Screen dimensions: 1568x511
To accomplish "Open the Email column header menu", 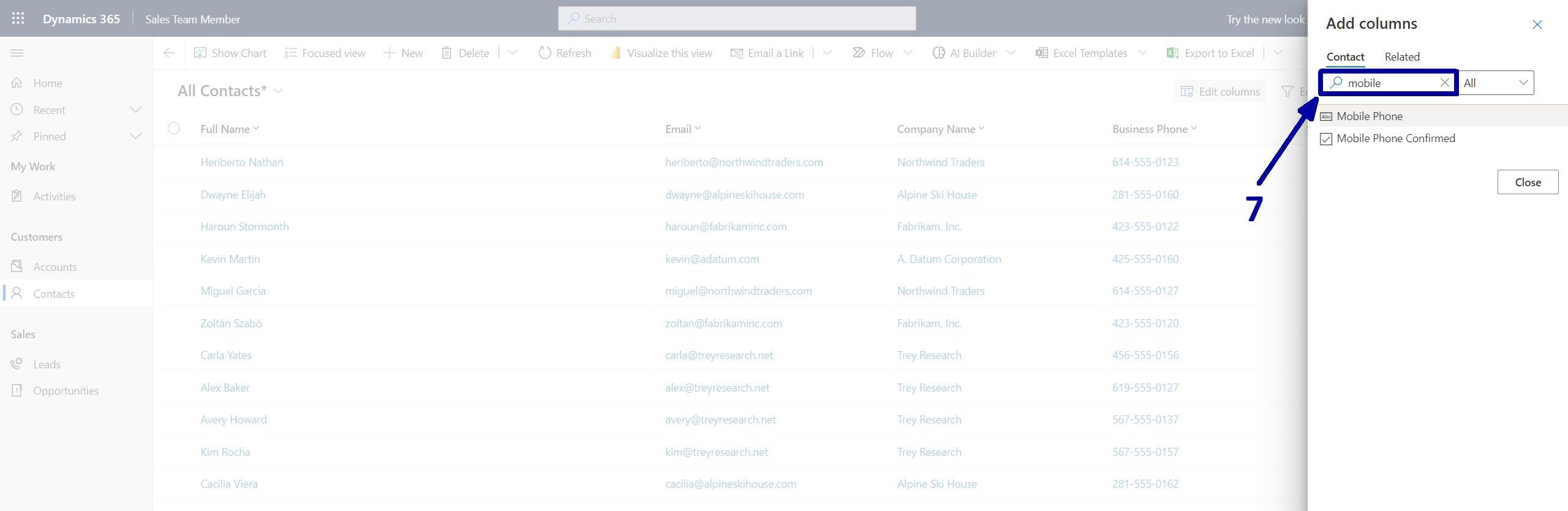I will click(683, 129).
